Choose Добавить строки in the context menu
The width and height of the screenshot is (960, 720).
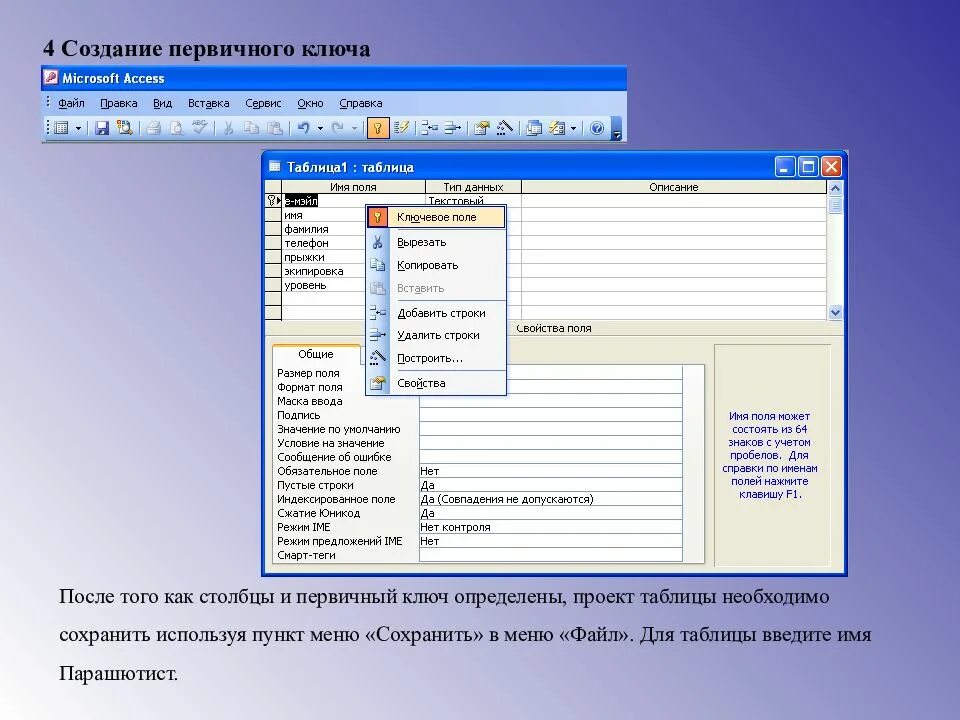click(436, 313)
